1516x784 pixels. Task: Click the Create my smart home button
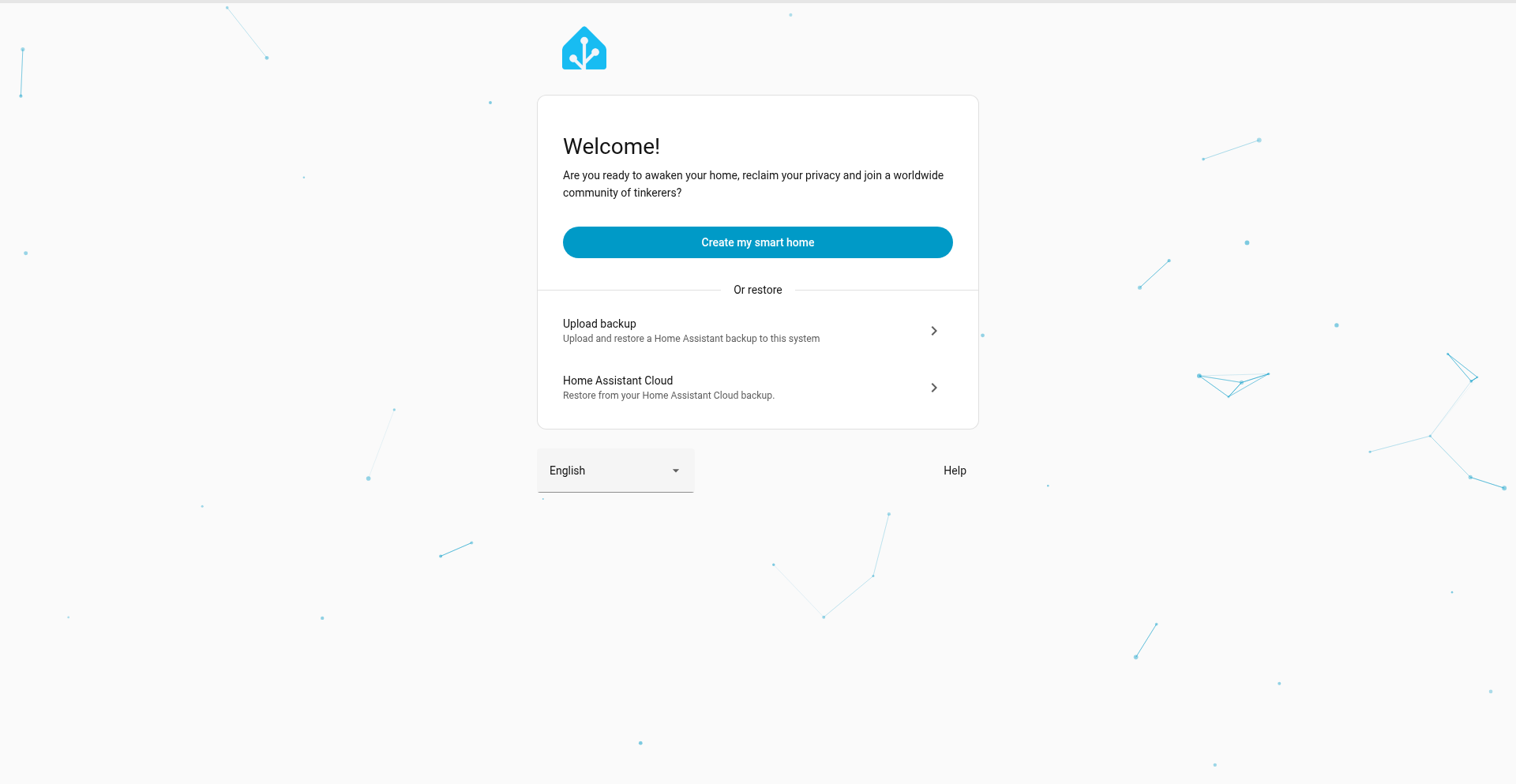tap(757, 242)
